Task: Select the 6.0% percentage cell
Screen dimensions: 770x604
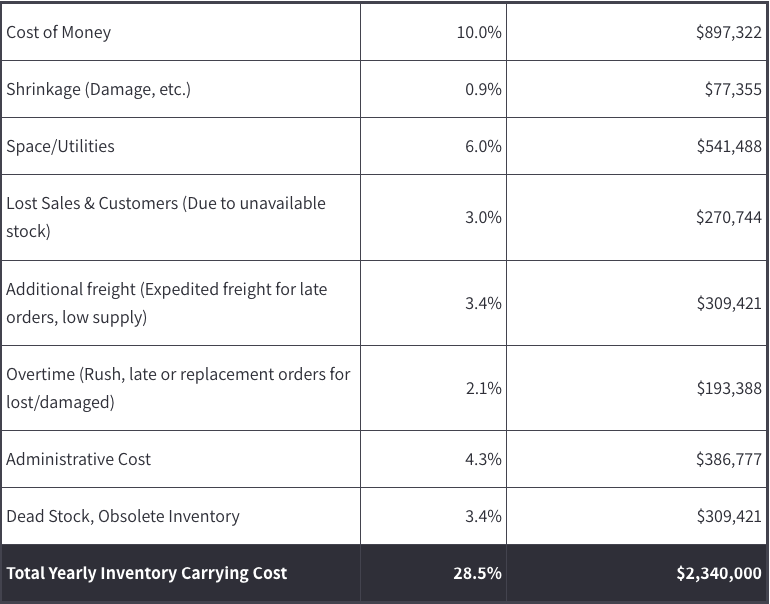Action: click(483, 146)
